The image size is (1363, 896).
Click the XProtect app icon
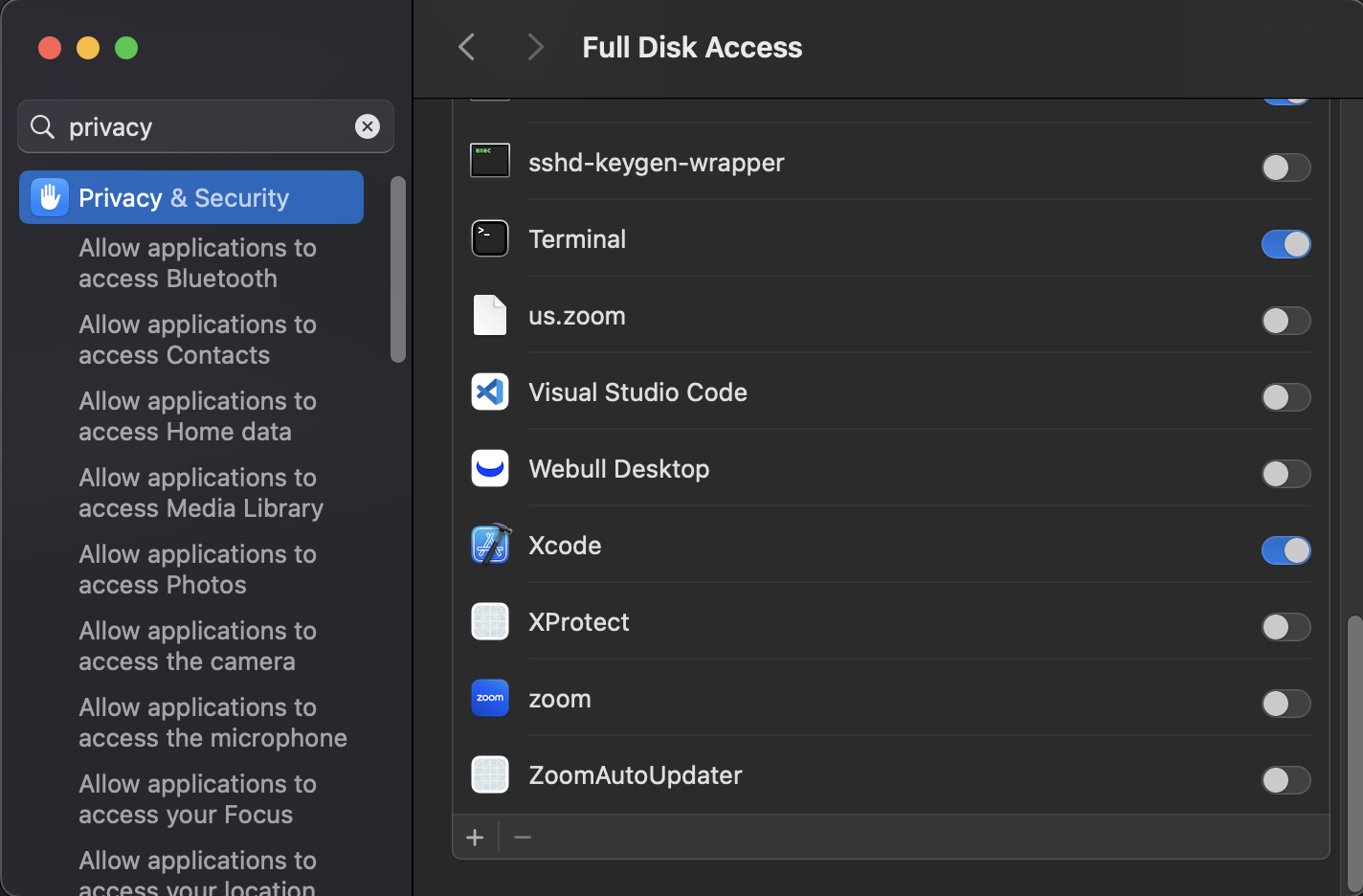490,621
